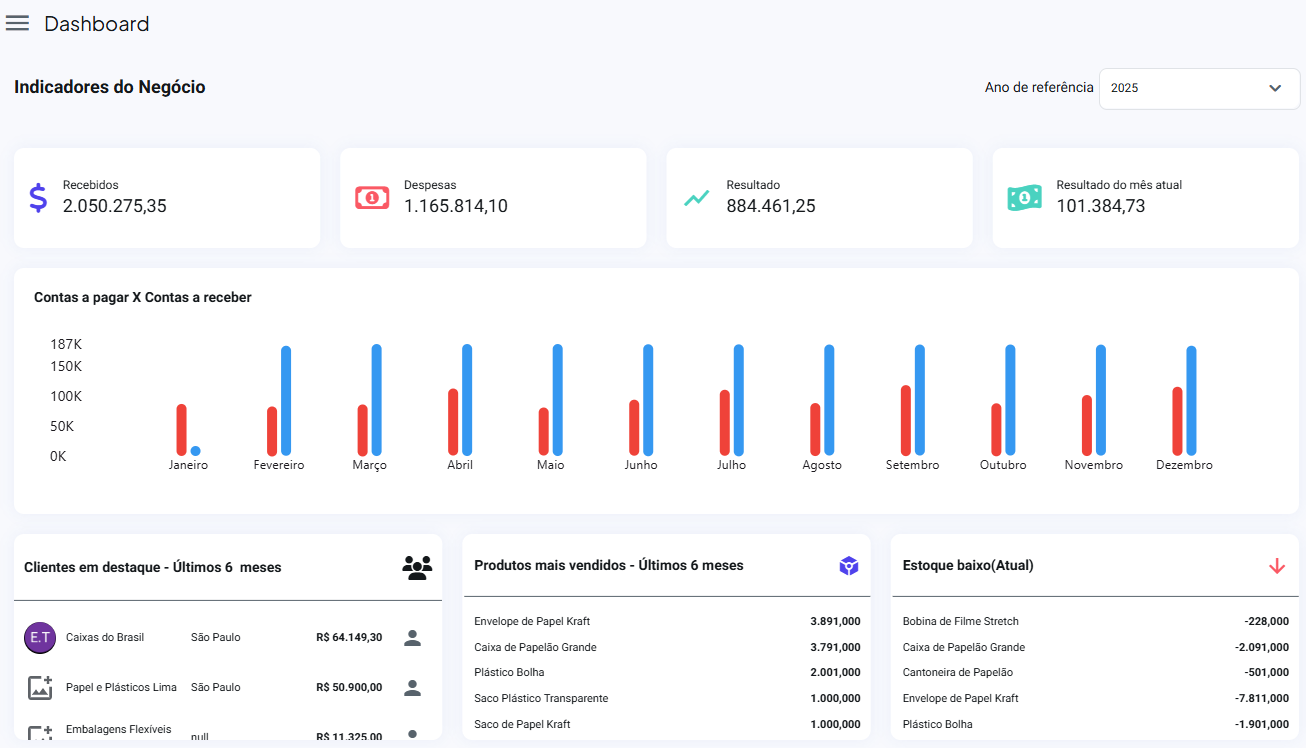This screenshot has width=1306, height=748.
Task: Click the chevron arrow in the 2025 selector
Action: (x=1275, y=88)
